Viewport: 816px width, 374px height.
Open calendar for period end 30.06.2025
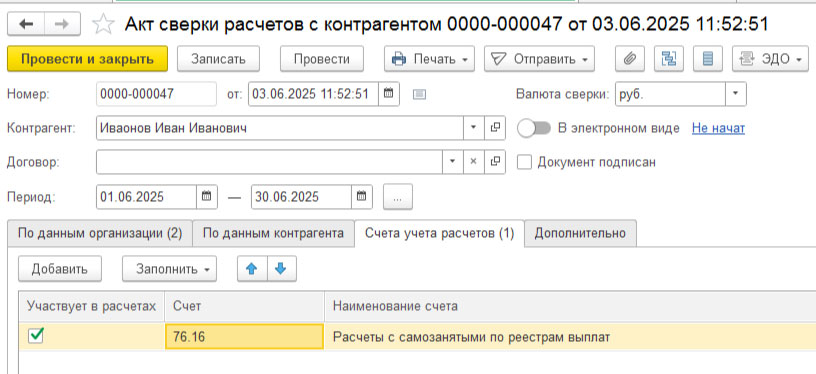[x=362, y=197]
